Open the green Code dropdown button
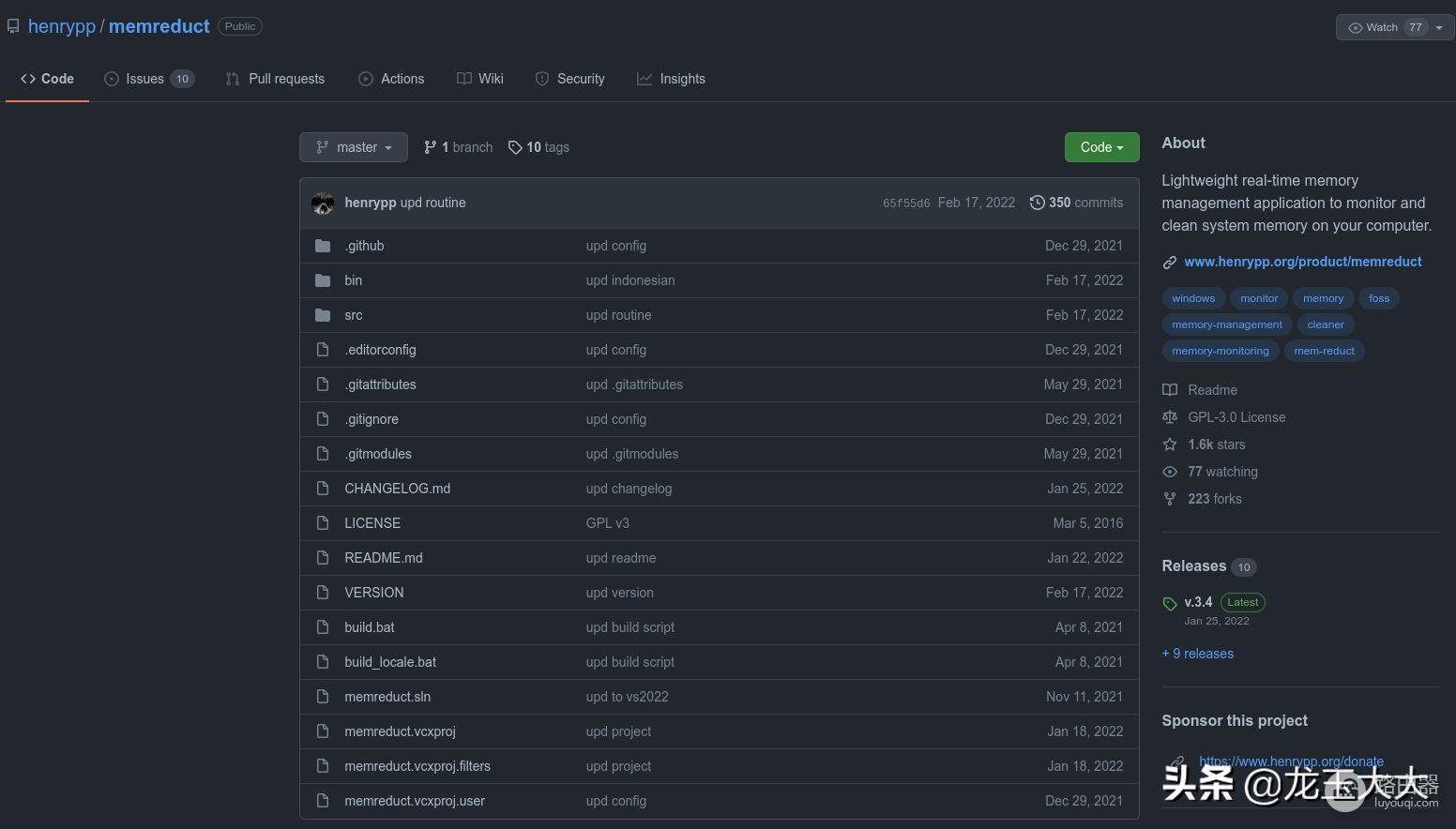Viewport: 1456px width, 829px height. (x=1101, y=147)
